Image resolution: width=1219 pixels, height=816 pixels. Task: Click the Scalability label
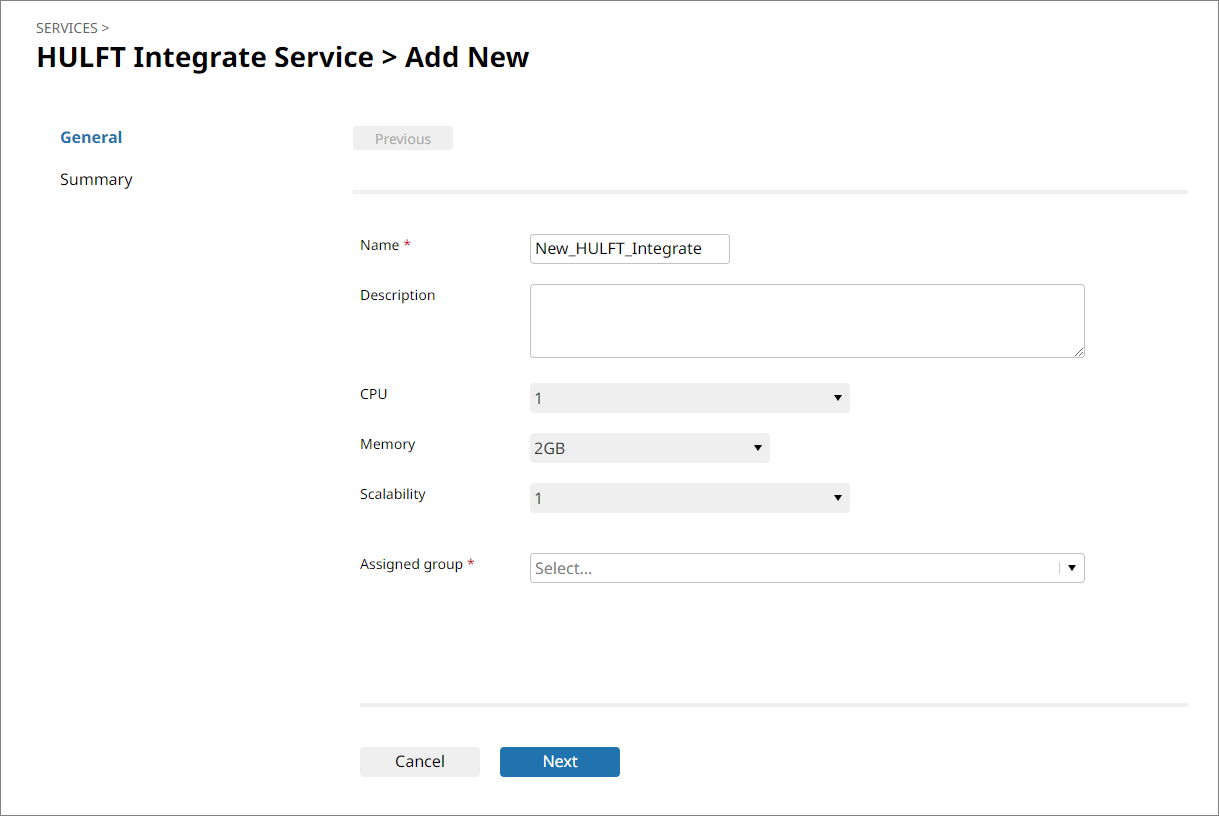pyautogui.click(x=392, y=494)
